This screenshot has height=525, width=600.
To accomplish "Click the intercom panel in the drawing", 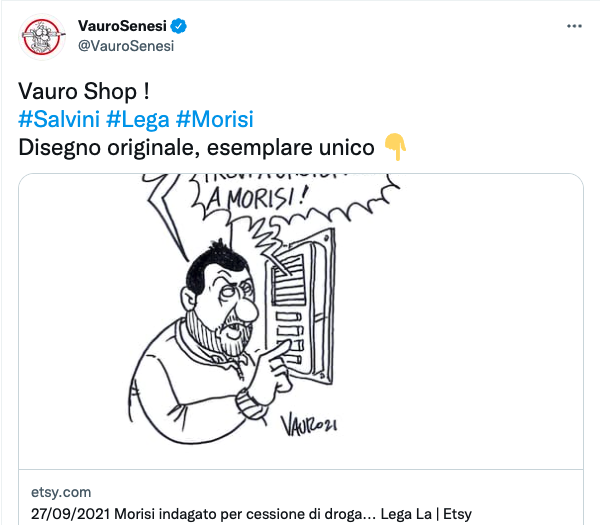I will click(x=300, y=306).
